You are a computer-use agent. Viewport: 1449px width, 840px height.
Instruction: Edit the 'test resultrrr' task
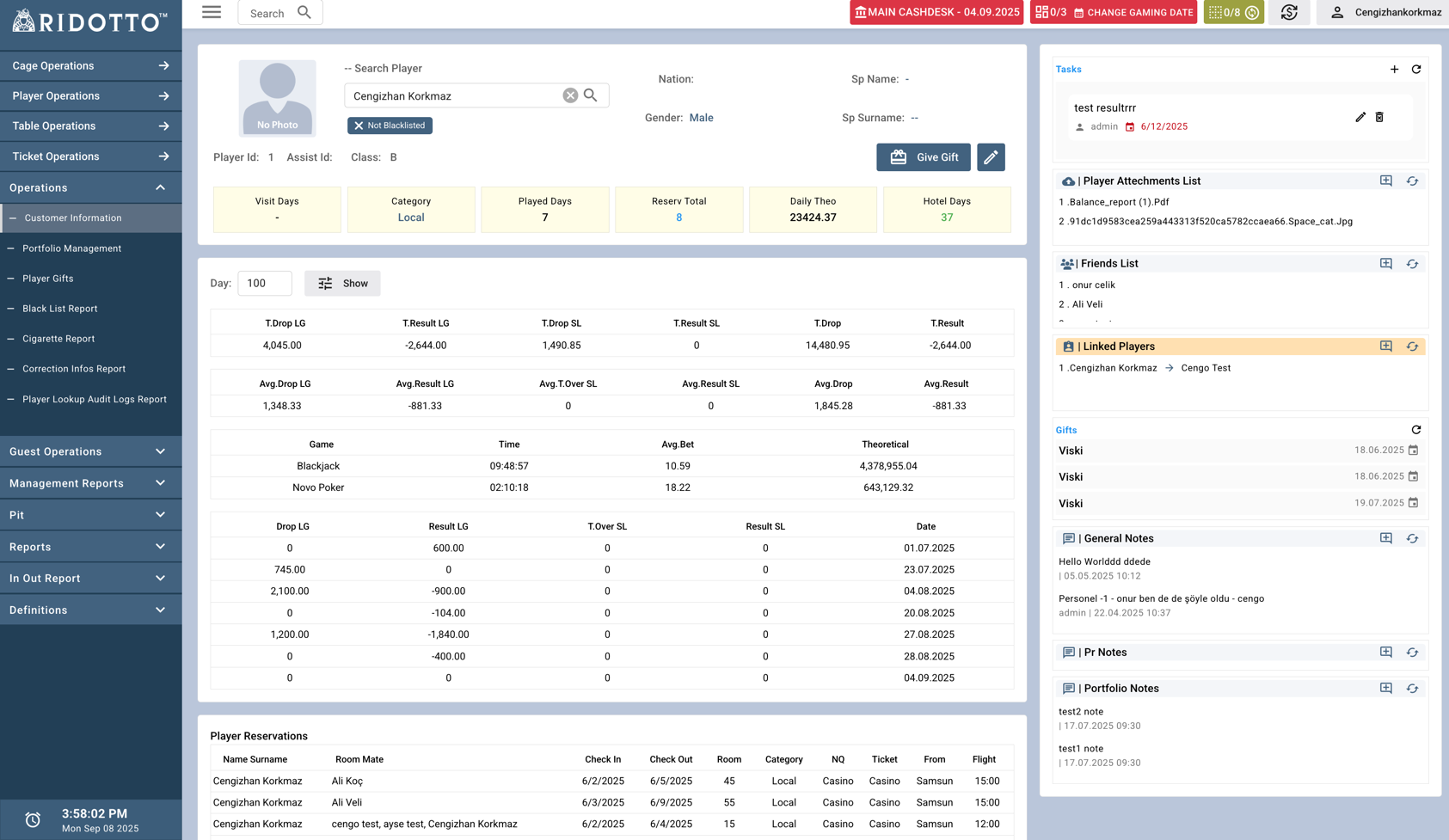coord(1360,117)
